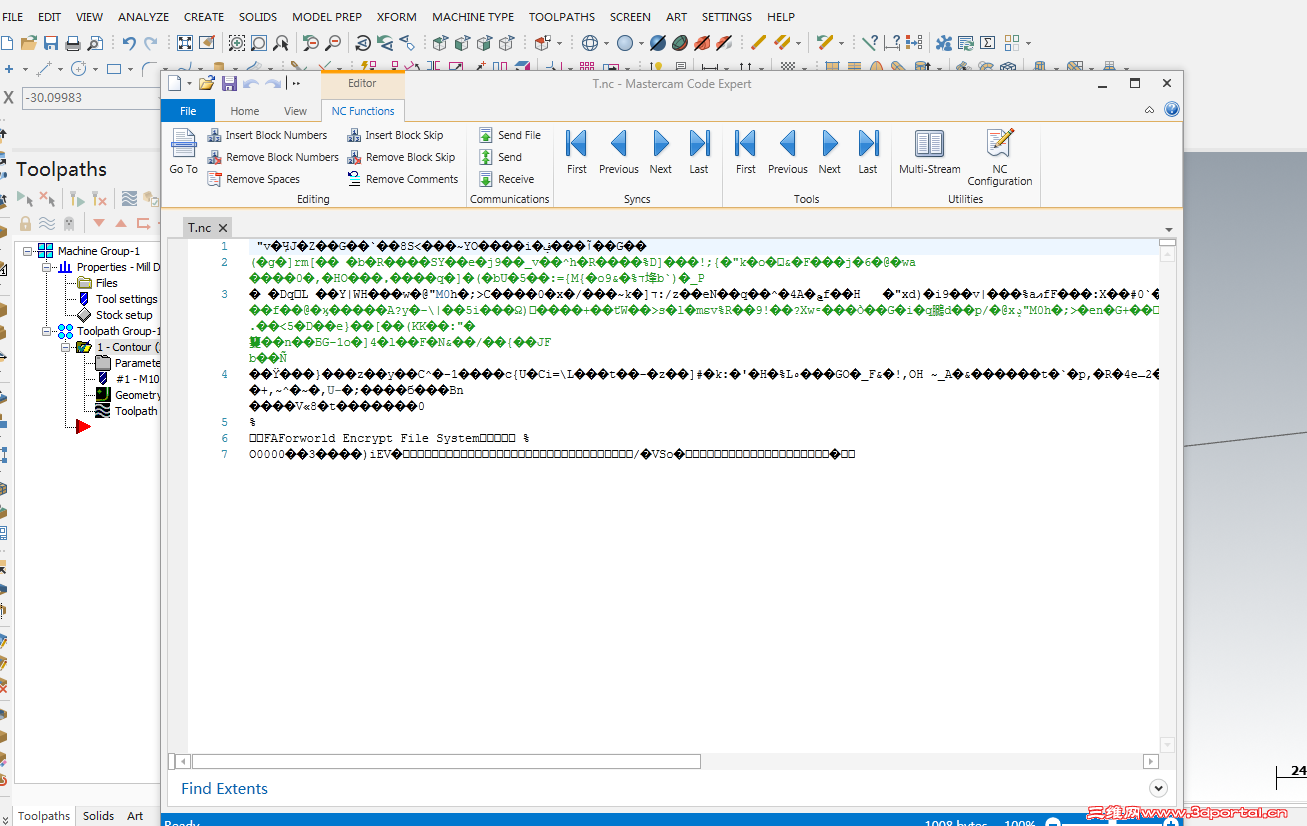The height and width of the screenshot is (826, 1307).
Task: Collapse the Machine Group-1 tree node
Action: click(x=28, y=251)
